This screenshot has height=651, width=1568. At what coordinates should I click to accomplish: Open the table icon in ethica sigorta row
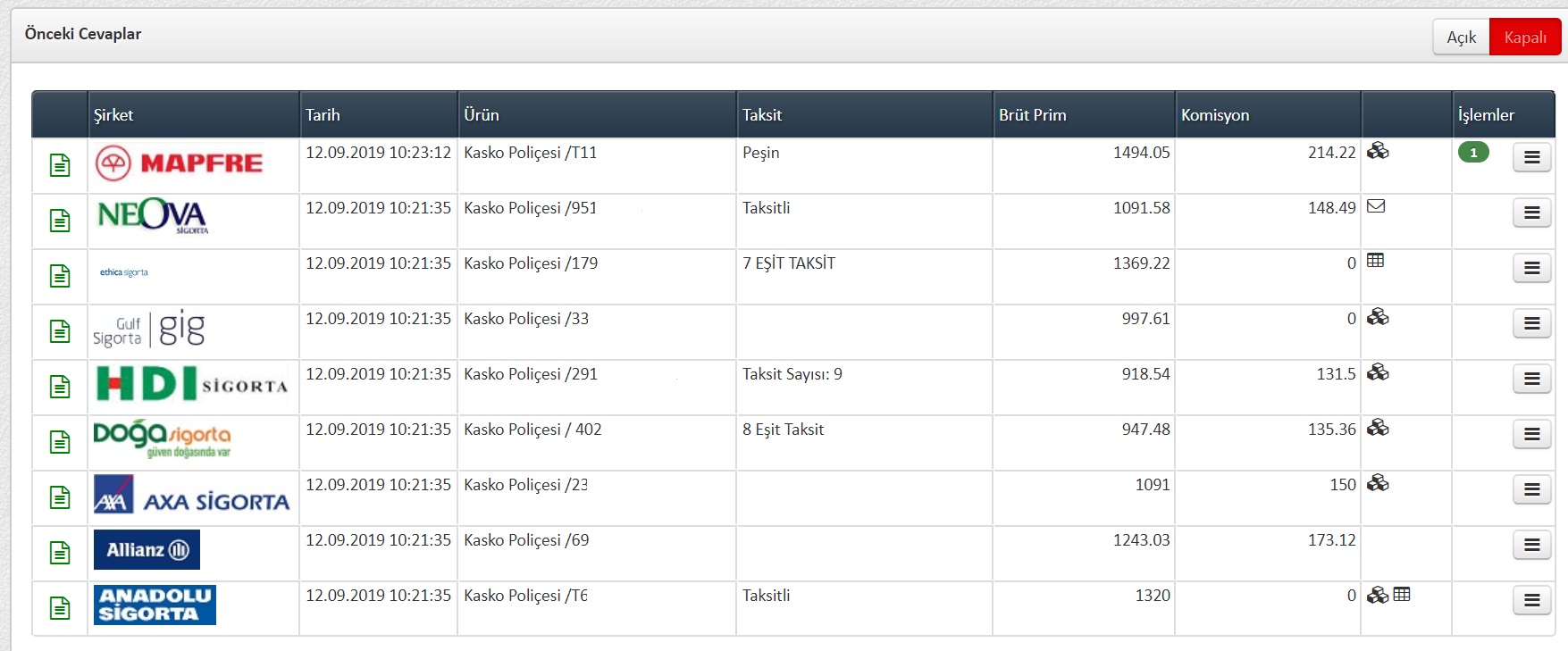tap(1376, 261)
